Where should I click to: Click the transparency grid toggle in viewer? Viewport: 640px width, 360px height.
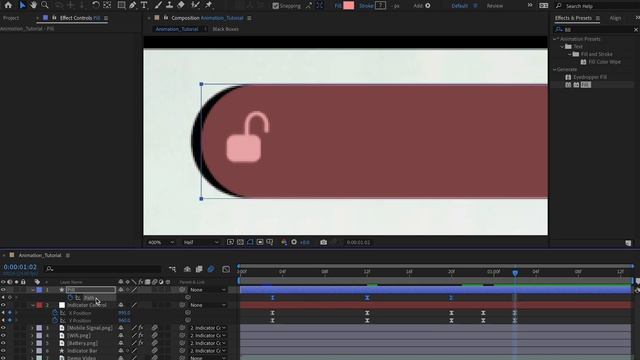coord(240,242)
